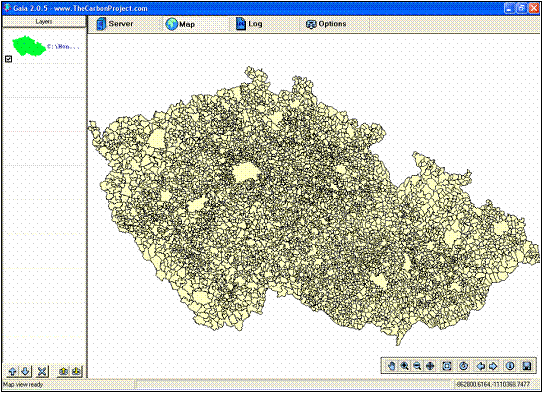Activate the Zoom In magnifier tool
Image resolution: width=543 pixels, height=393 pixels.
(x=404, y=366)
